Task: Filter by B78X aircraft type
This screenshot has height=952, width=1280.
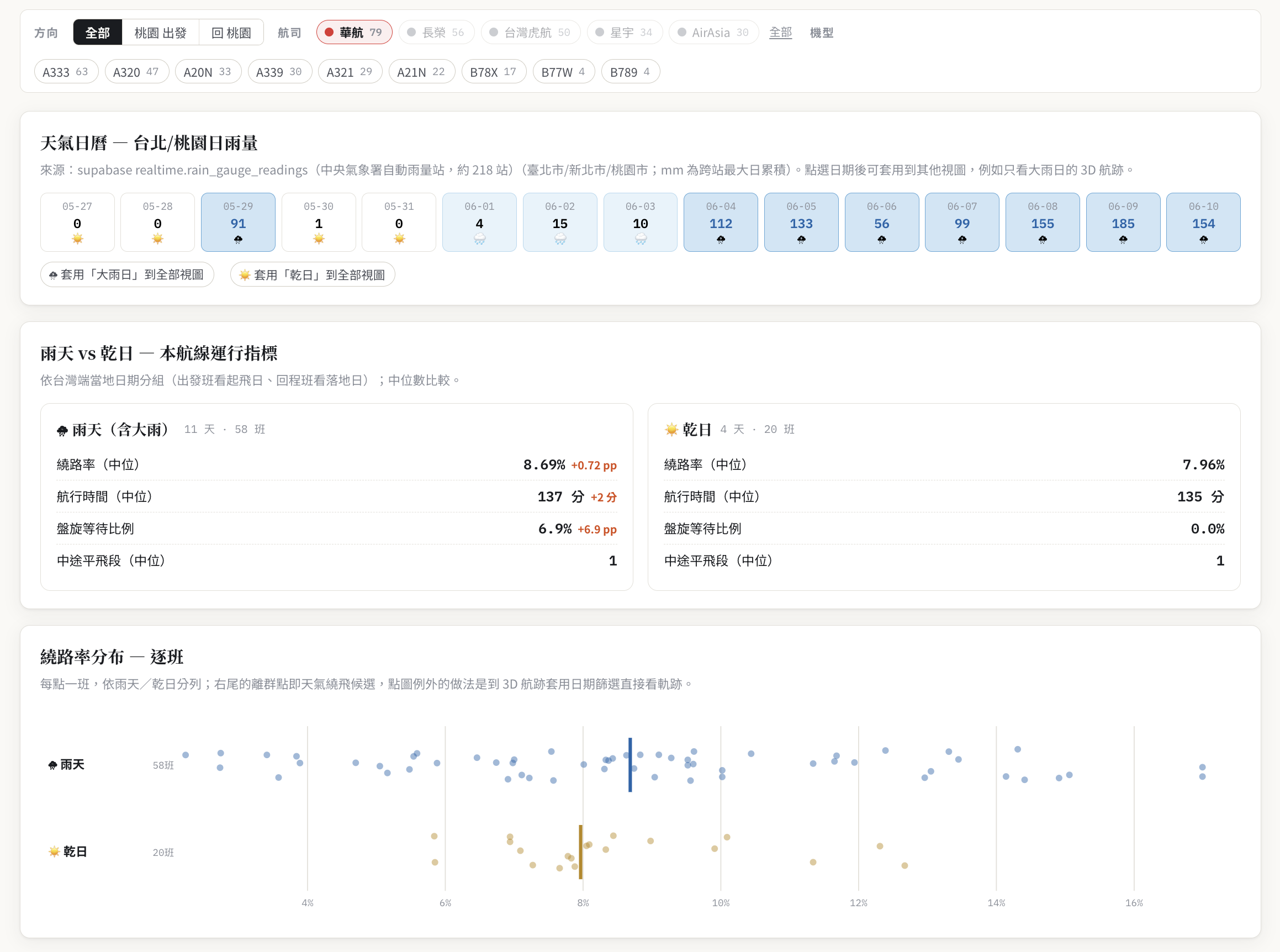Action: click(x=493, y=72)
